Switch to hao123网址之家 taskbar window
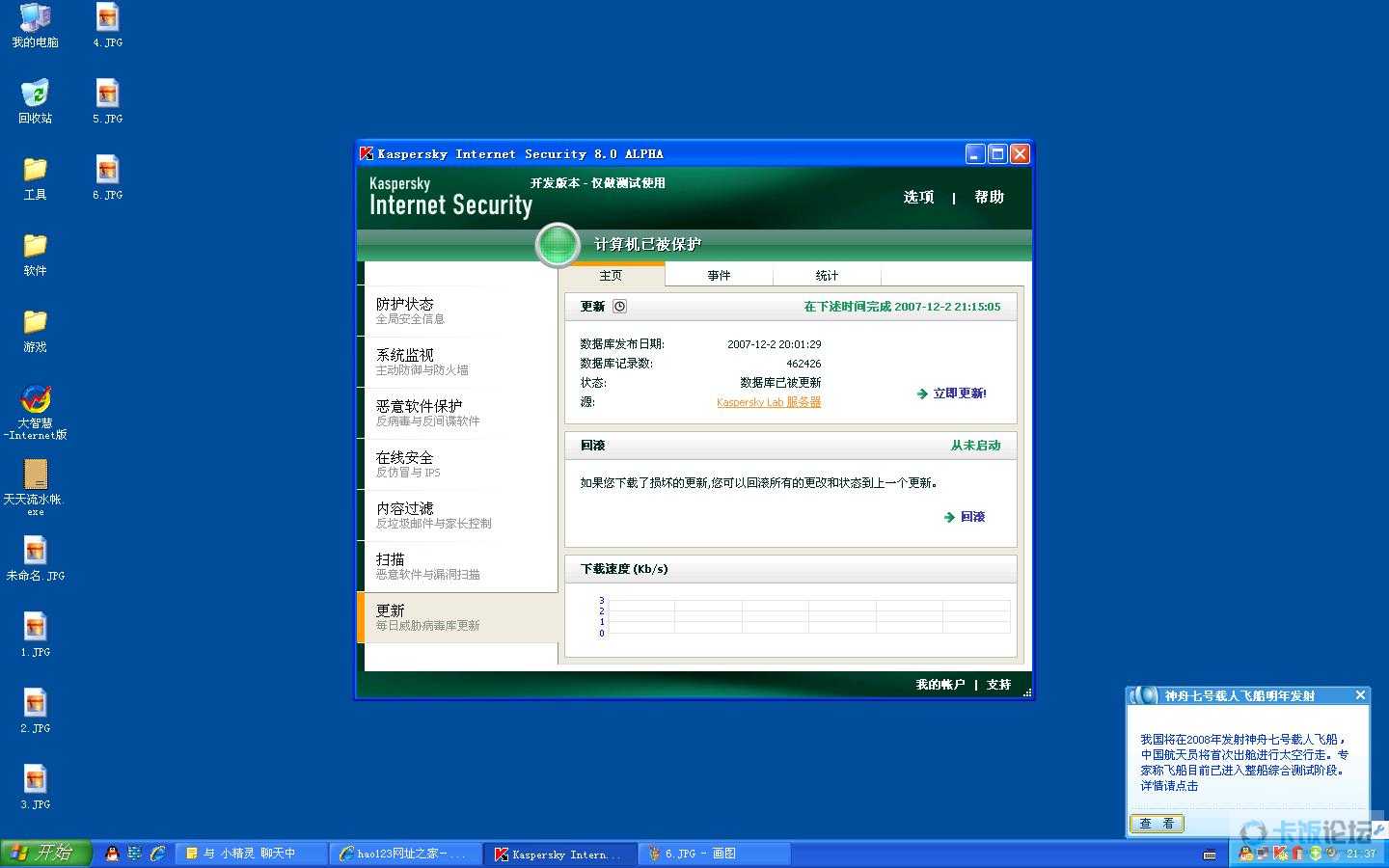1389x868 pixels. (x=405, y=854)
